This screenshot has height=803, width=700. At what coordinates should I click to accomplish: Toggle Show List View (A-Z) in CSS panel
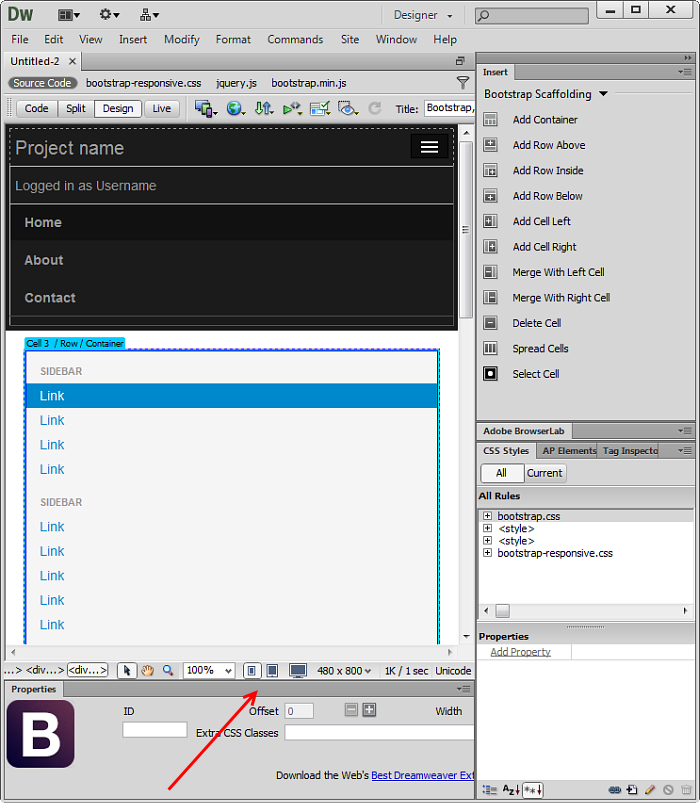pyautogui.click(x=511, y=790)
